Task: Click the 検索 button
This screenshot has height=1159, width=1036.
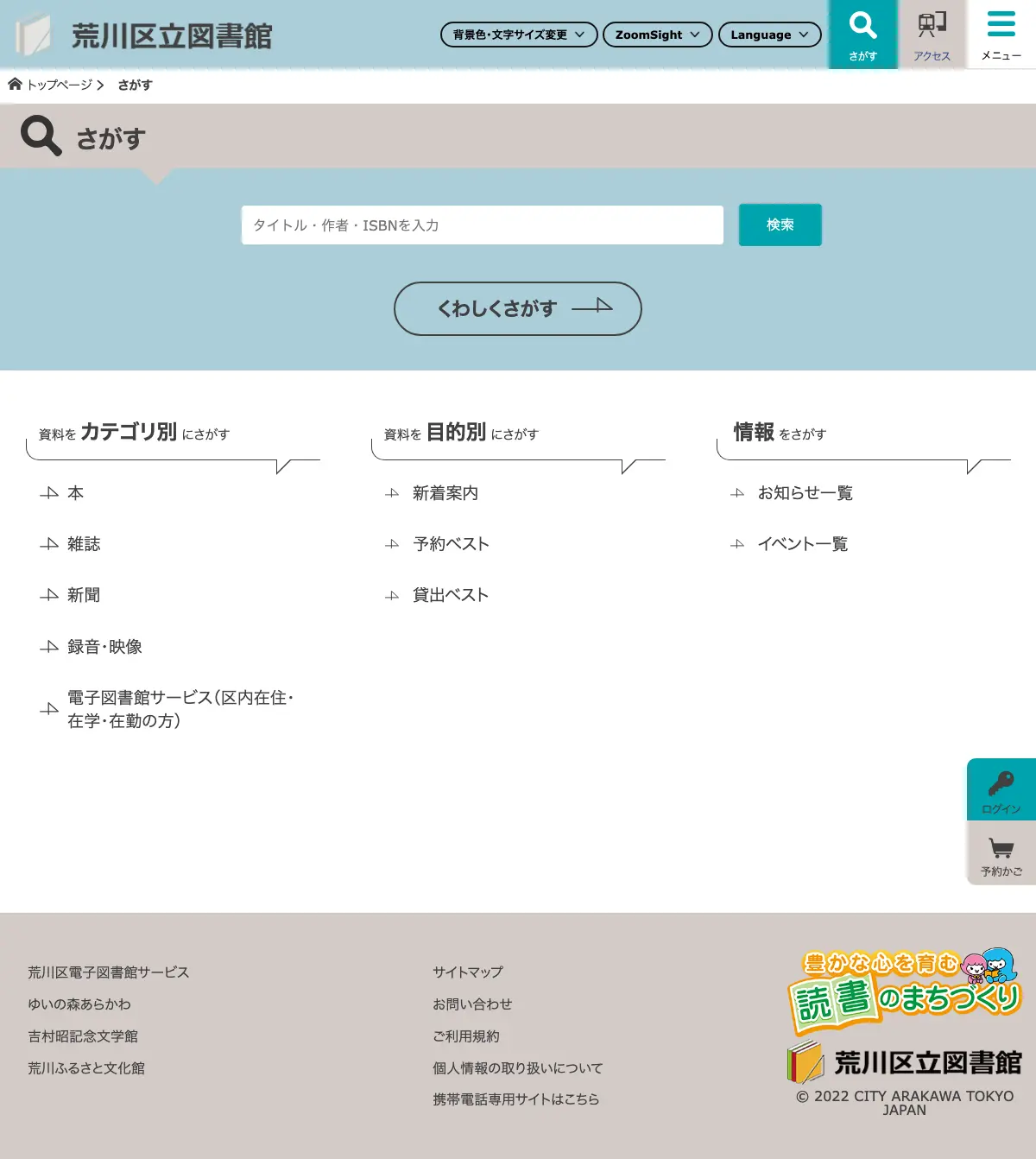Action: click(x=780, y=225)
